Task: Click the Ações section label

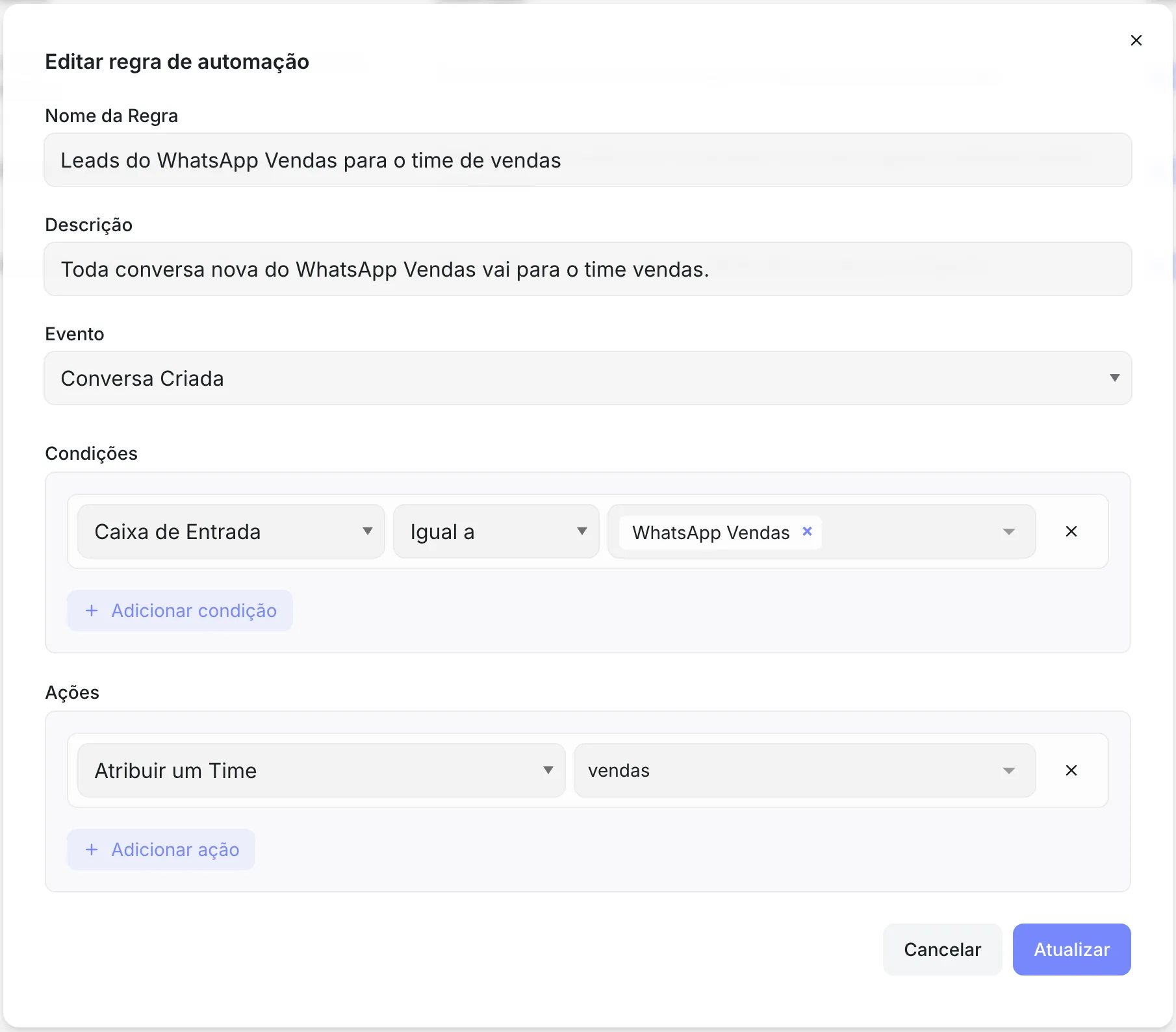Action: tap(72, 692)
